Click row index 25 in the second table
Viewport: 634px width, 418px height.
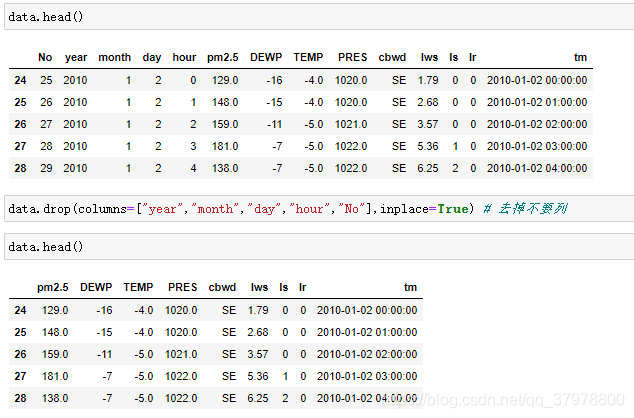20,332
